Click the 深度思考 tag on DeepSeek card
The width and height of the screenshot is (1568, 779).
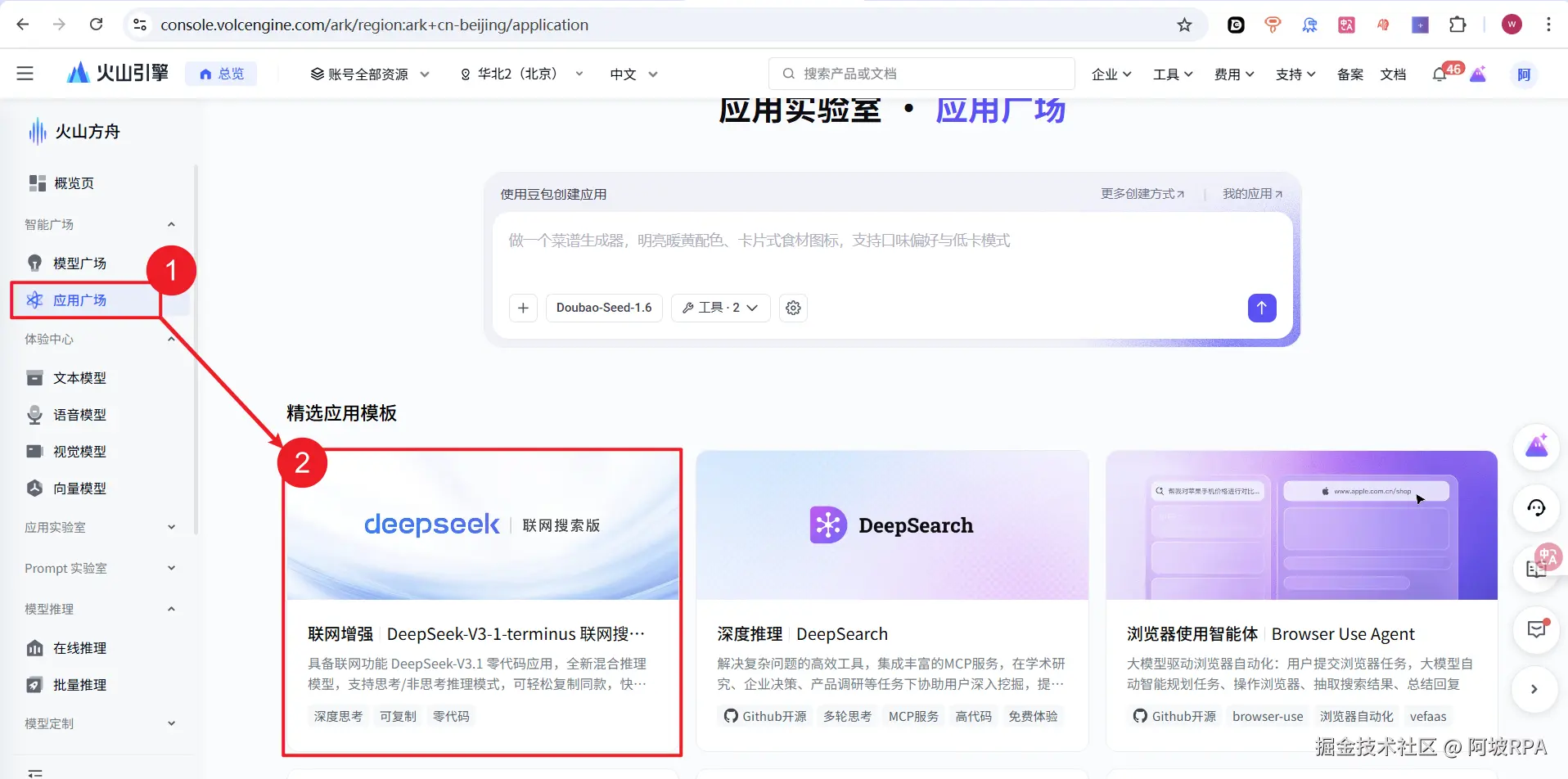tap(338, 716)
